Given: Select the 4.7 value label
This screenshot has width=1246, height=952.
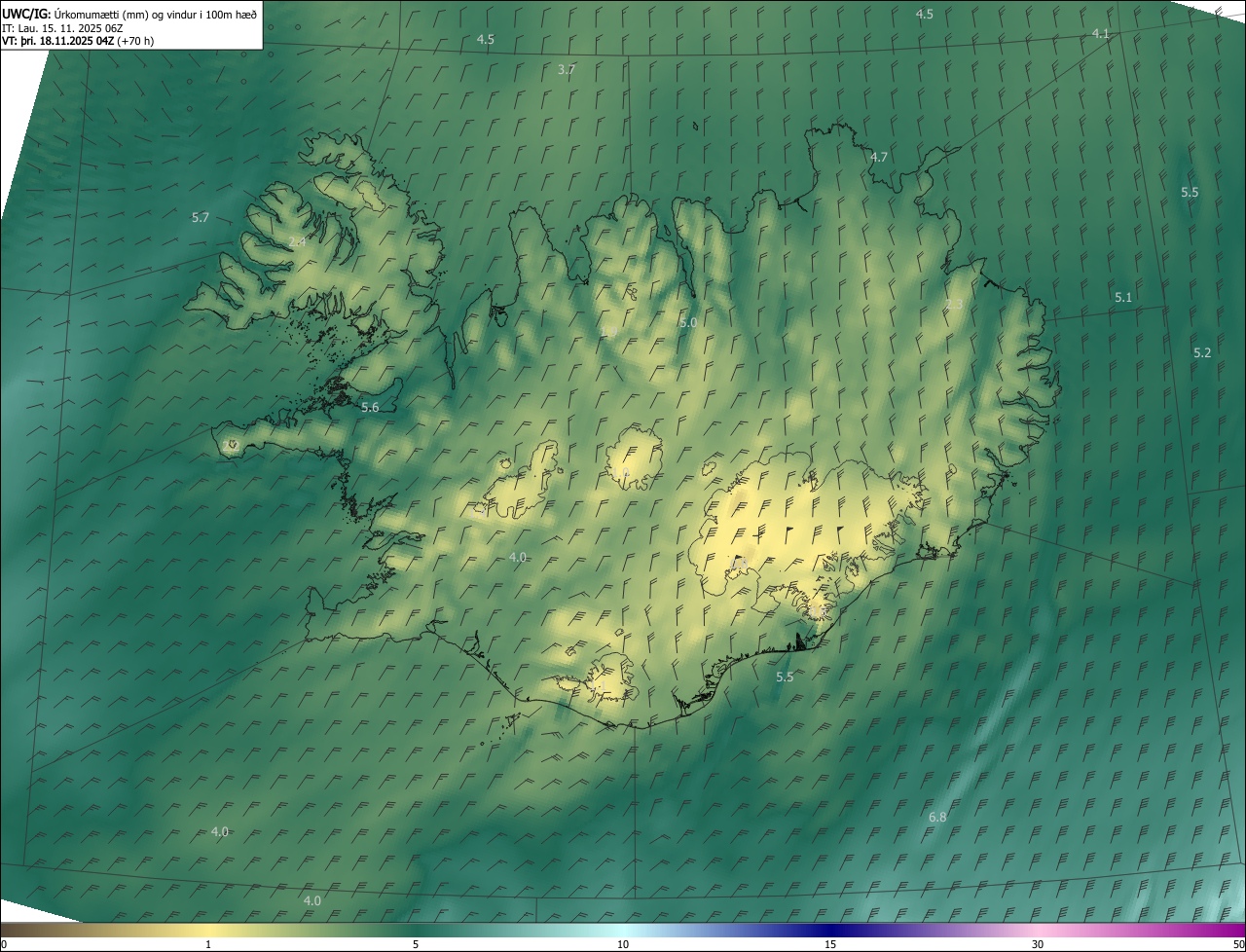Looking at the screenshot, I should 879,157.
